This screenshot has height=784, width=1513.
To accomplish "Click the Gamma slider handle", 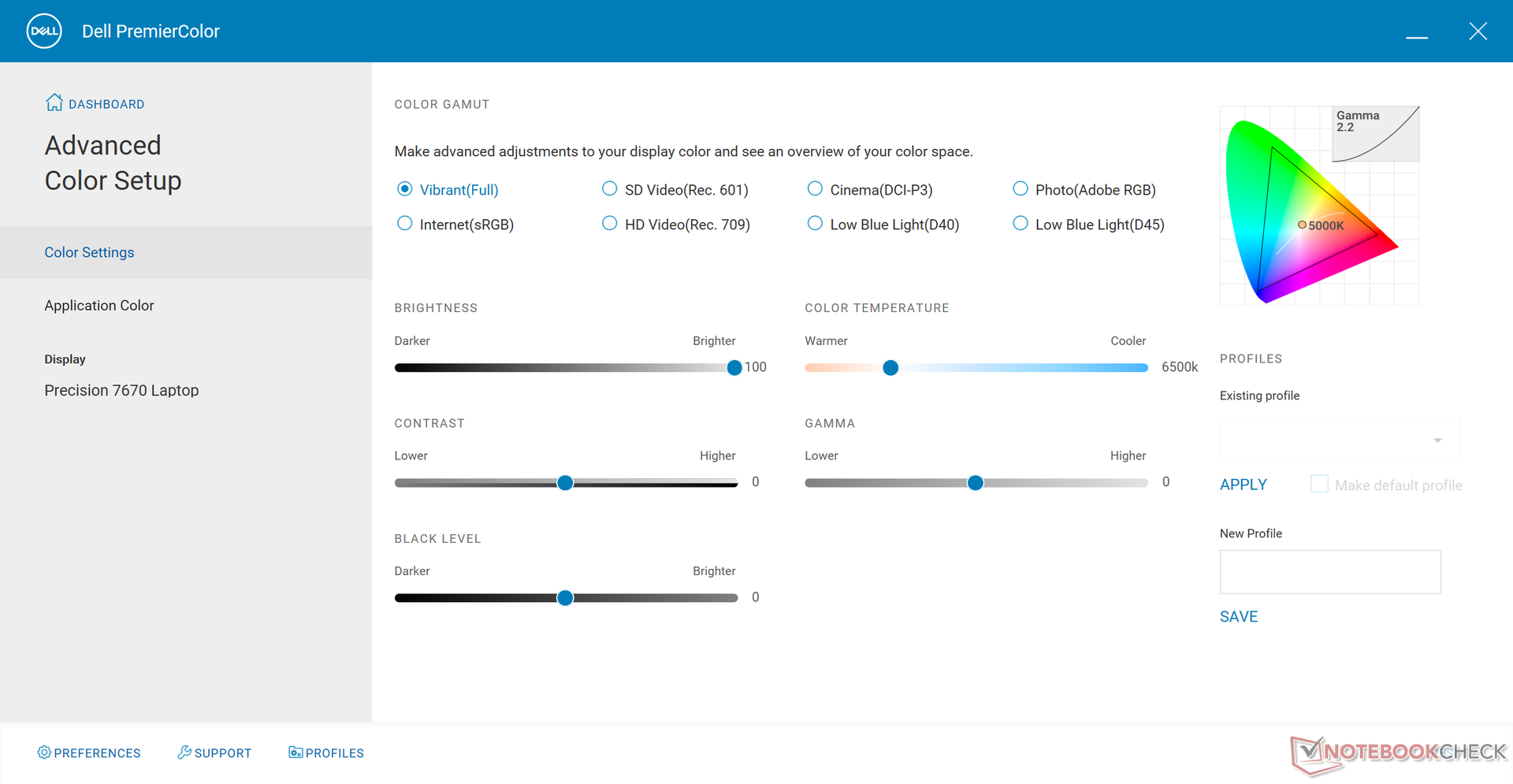I will point(976,483).
